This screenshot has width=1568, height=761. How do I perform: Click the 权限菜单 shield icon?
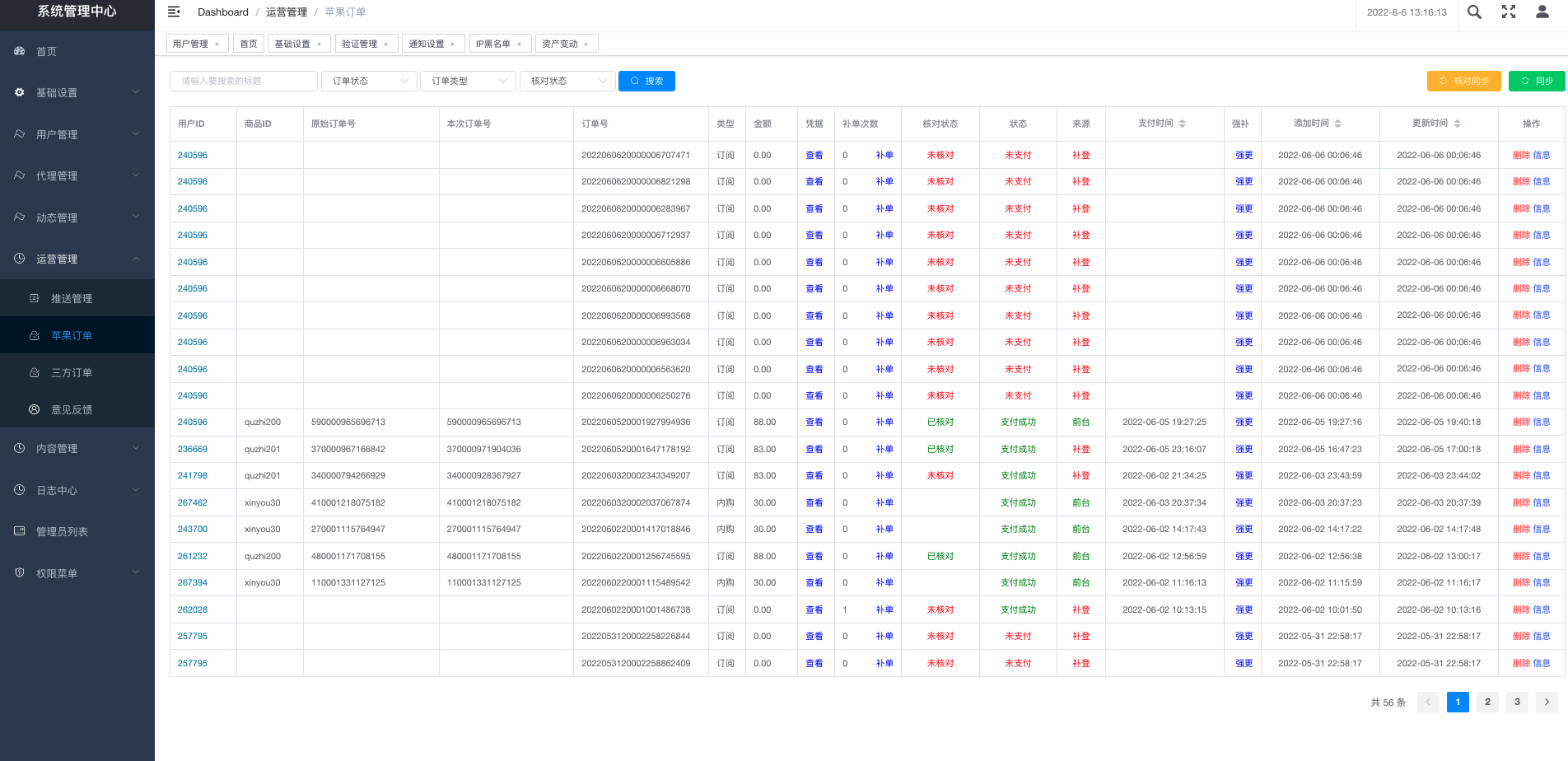coord(20,572)
